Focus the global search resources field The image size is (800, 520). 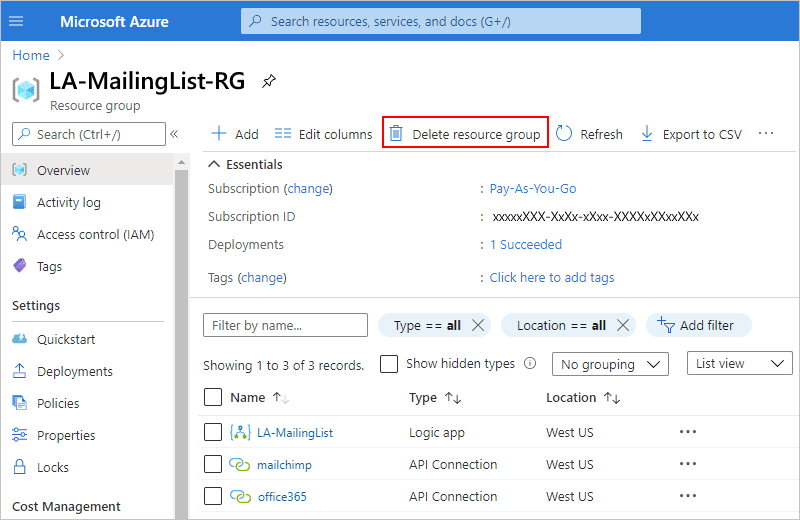pyautogui.click(x=441, y=21)
